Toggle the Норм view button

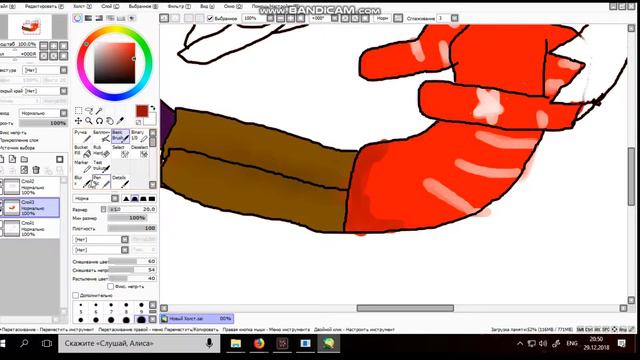pos(382,18)
